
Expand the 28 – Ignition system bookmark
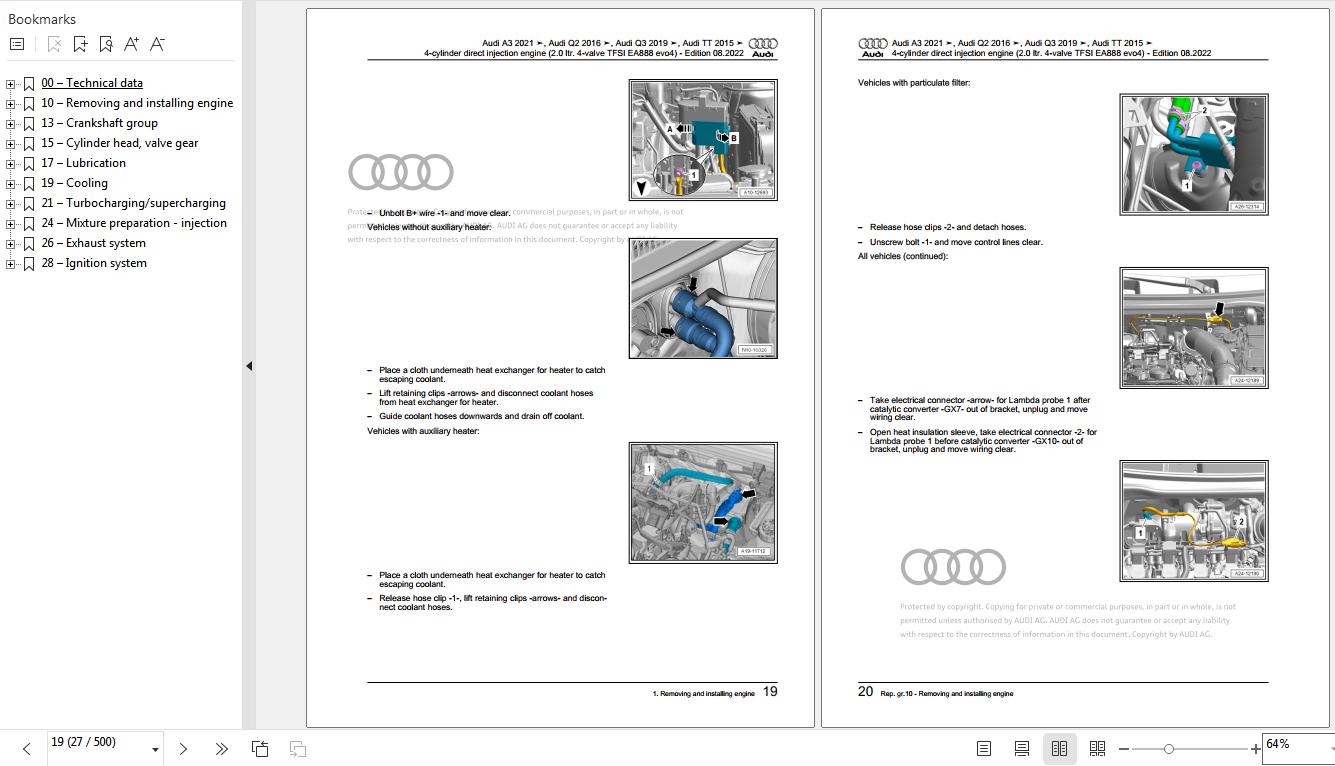coord(11,264)
